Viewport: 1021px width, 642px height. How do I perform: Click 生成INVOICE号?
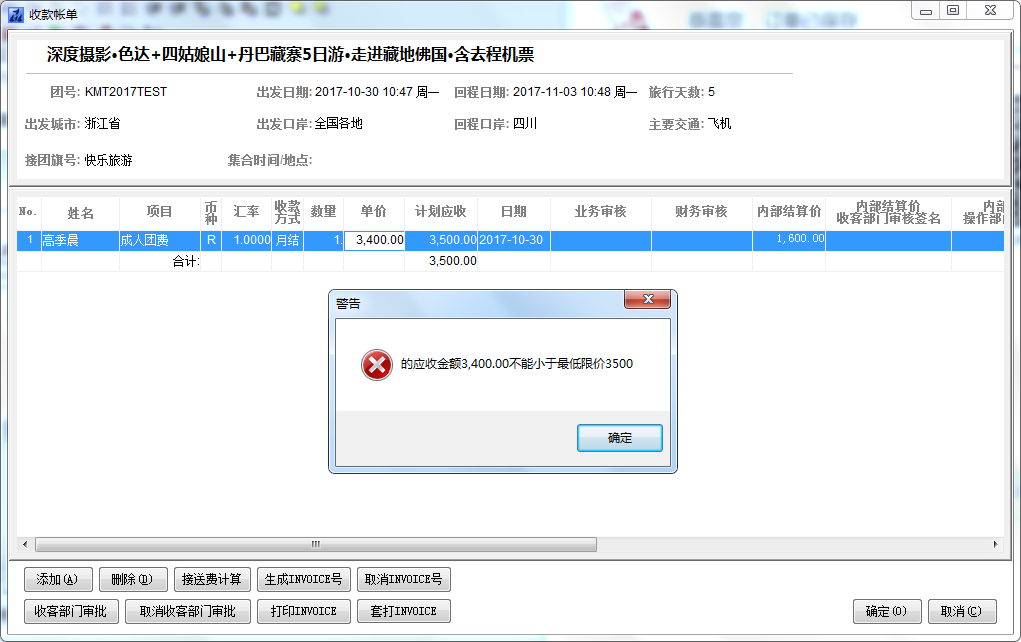tap(303, 579)
